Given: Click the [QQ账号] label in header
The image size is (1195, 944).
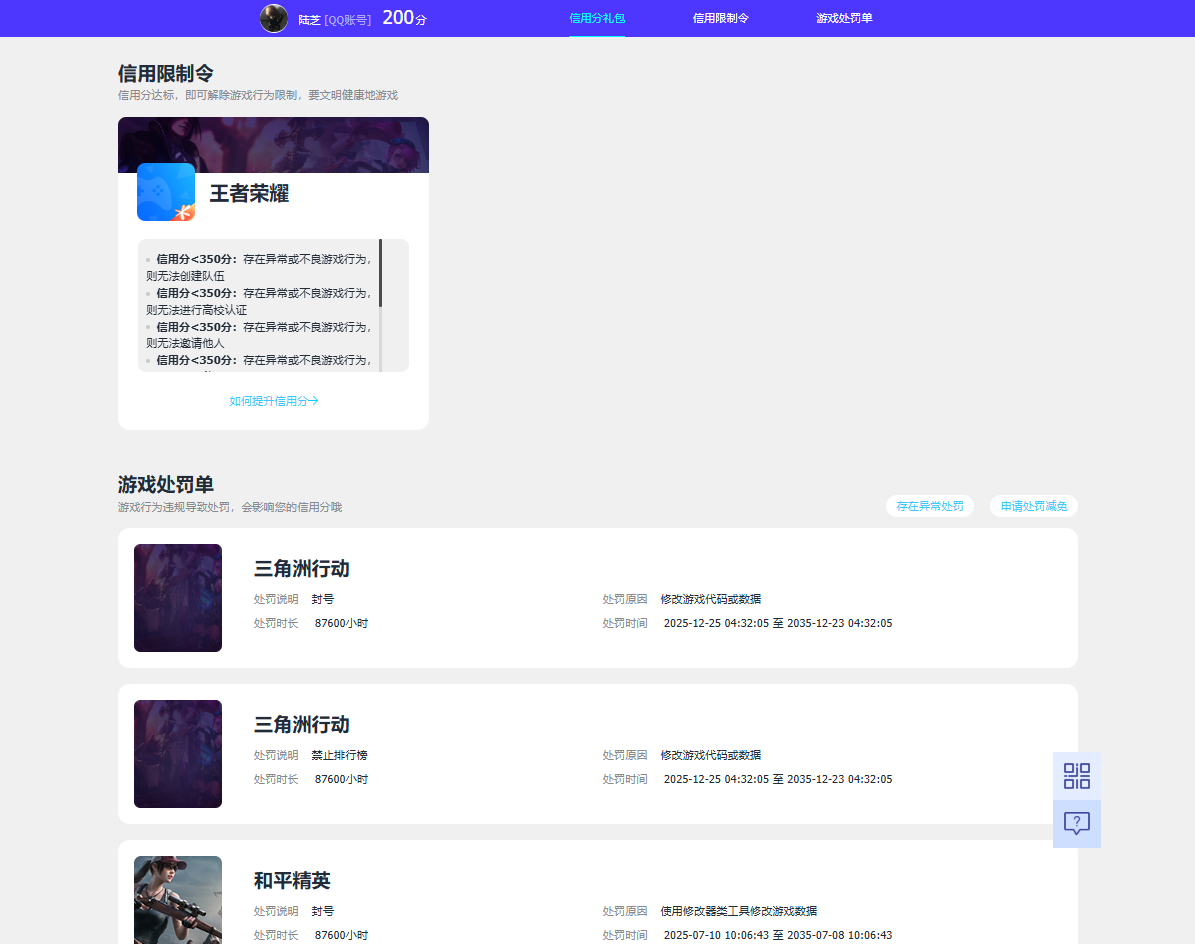Looking at the screenshot, I should (x=348, y=20).
